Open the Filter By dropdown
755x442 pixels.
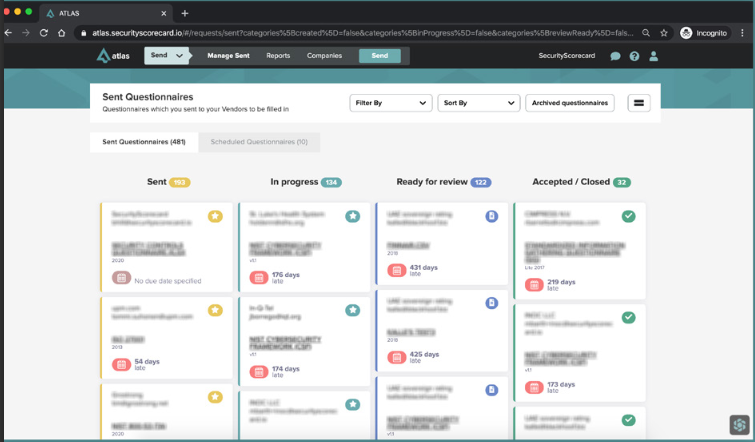click(390, 103)
